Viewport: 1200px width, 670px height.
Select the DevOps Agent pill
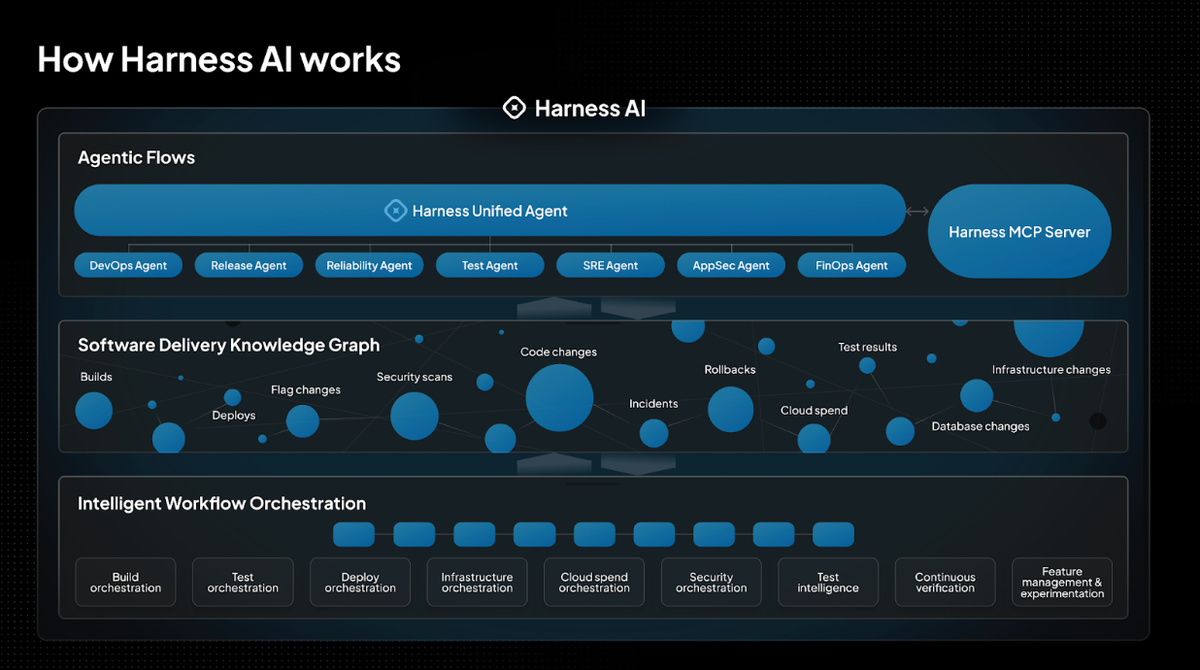click(128, 265)
